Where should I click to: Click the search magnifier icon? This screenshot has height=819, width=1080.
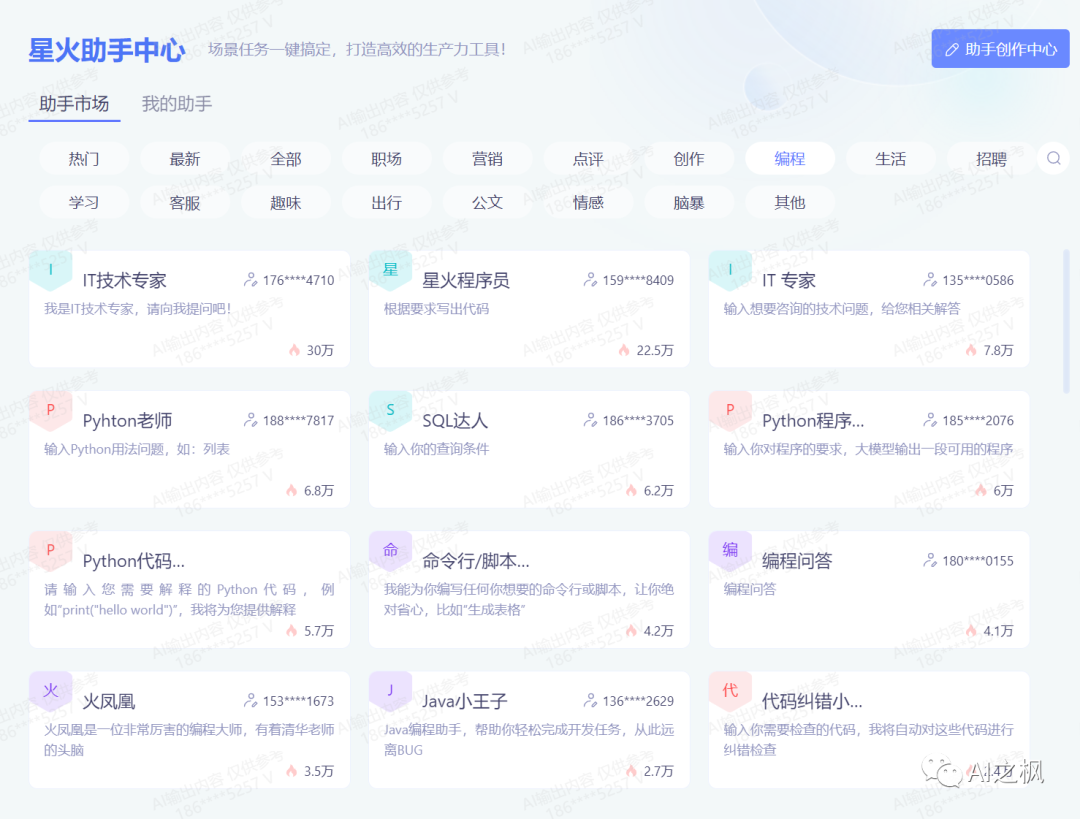1053,158
